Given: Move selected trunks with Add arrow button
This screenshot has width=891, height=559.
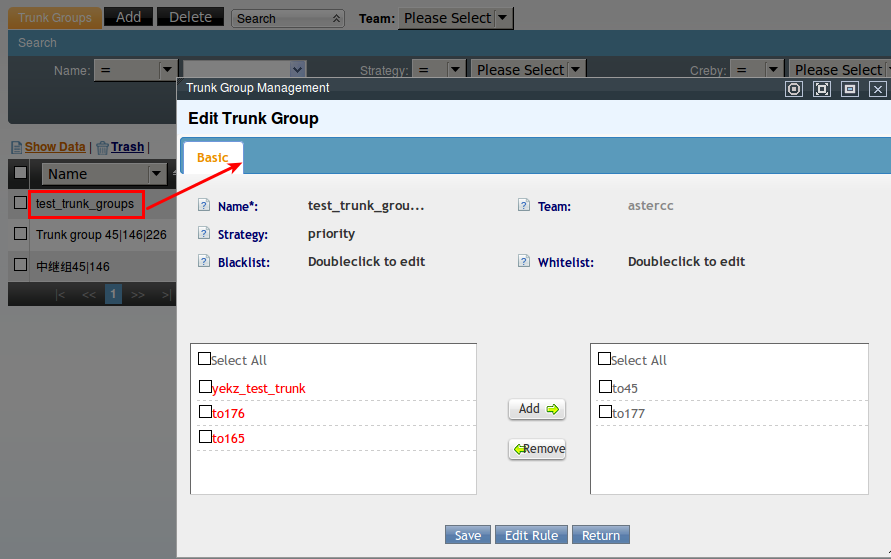Looking at the screenshot, I should pyautogui.click(x=537, y=409).
